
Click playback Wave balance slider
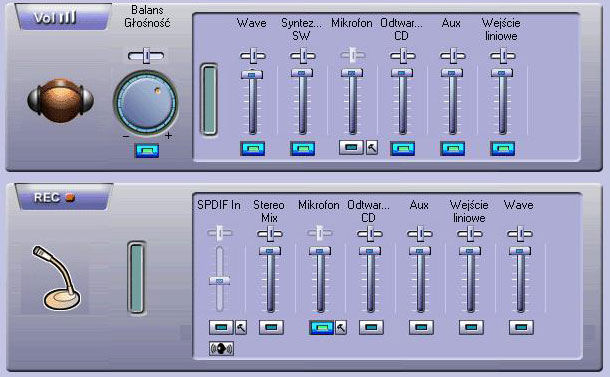253,56
